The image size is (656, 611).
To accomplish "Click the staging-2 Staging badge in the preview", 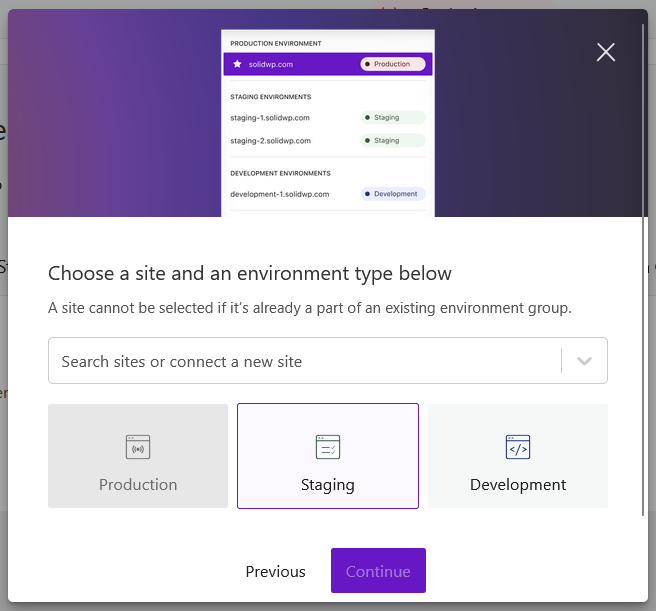I will [x=392, y=141].
